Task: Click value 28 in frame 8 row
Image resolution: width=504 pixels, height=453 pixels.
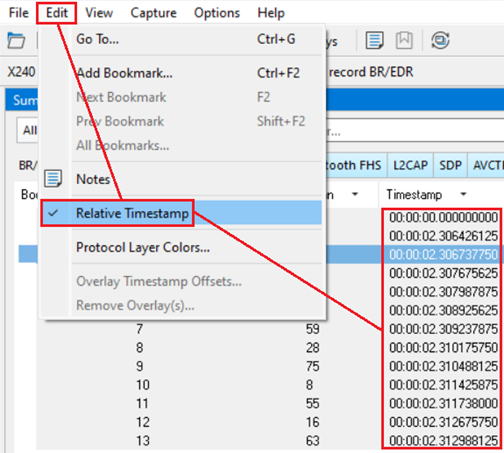Action: click(313, 348)
